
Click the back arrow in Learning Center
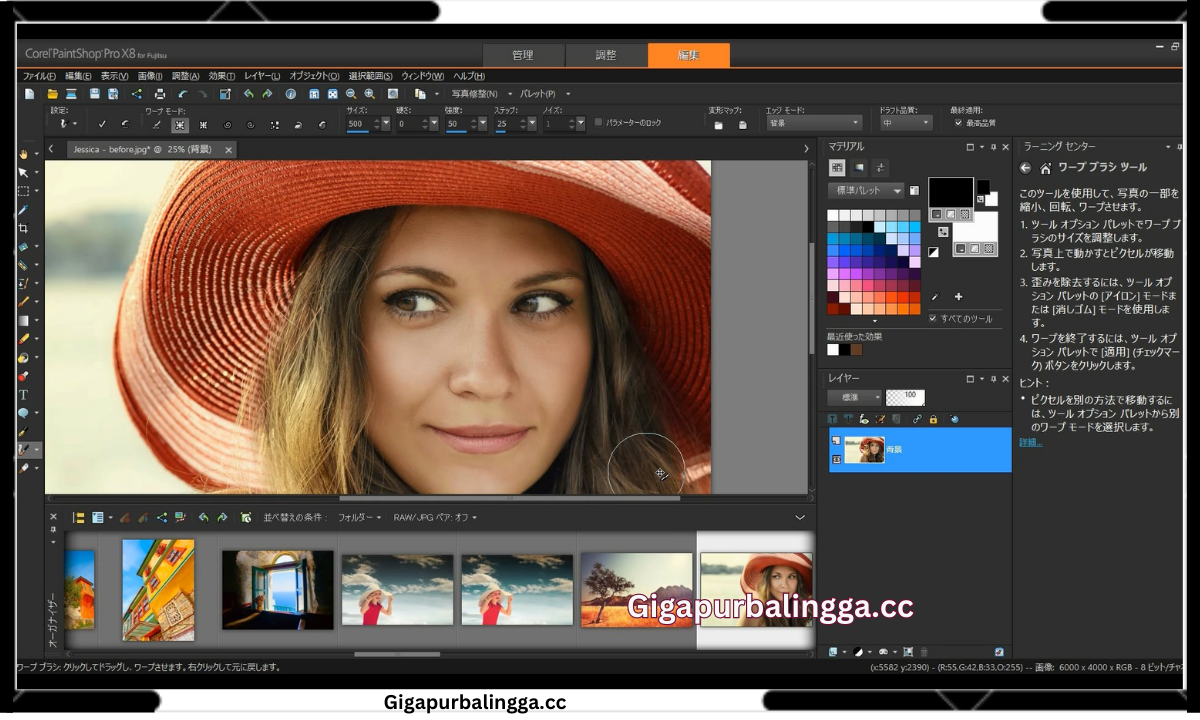(1025, 168)
